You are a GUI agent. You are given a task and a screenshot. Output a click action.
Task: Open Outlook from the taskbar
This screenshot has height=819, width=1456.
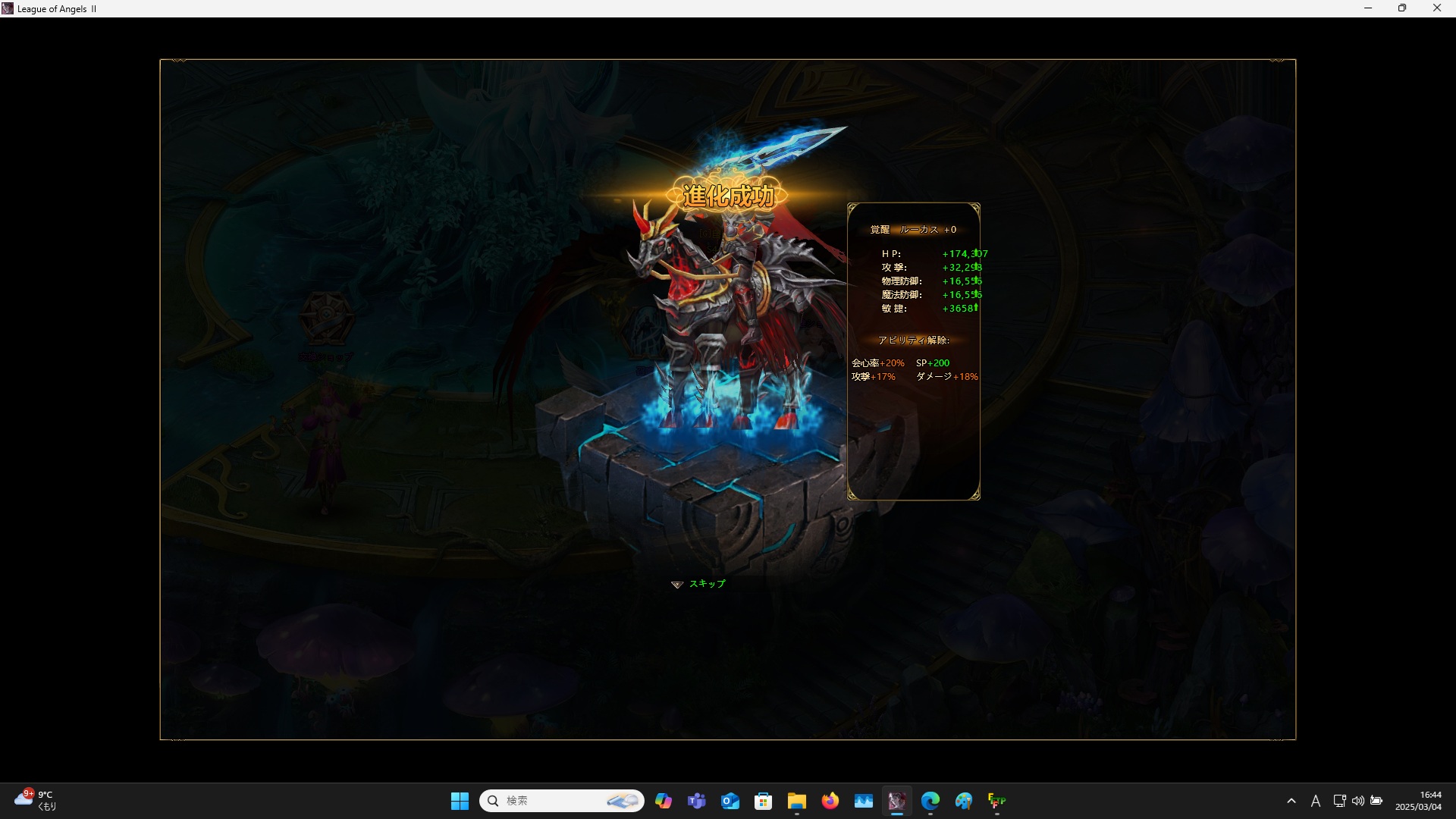pos(730,801)
